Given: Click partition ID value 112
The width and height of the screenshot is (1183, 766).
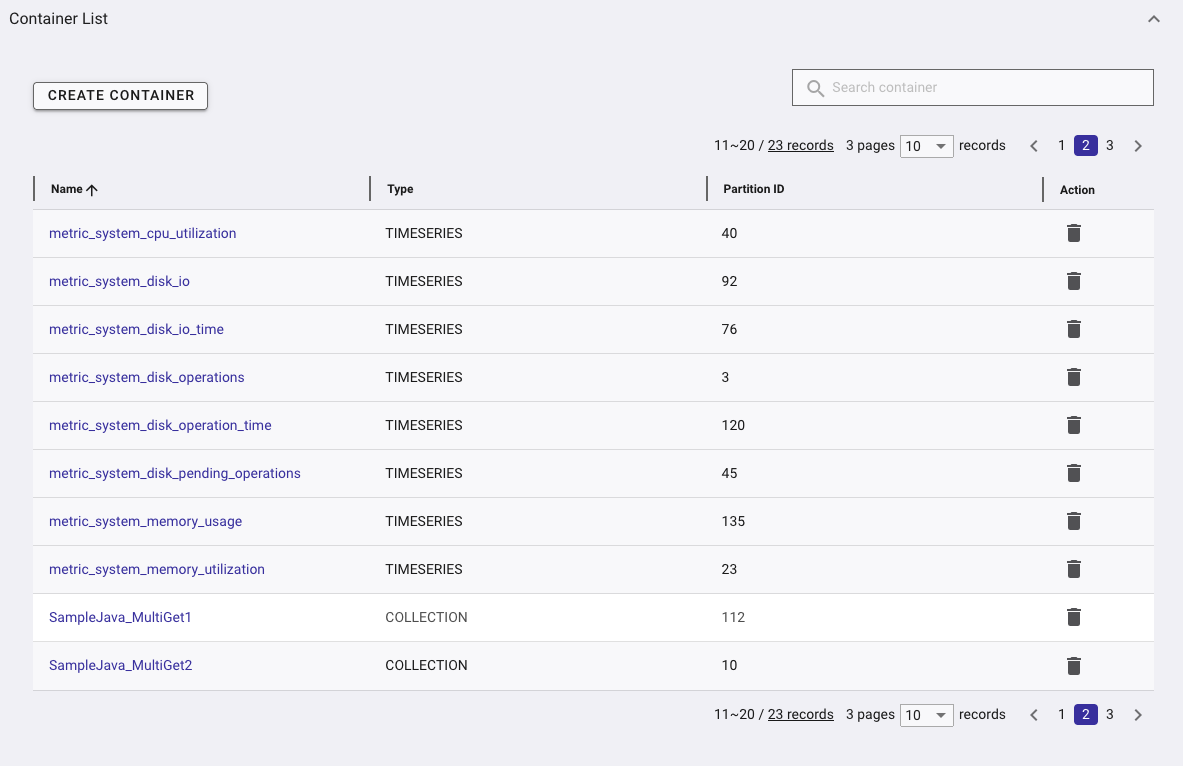Looking at the screenshot, I should click(x=733, y=617).
